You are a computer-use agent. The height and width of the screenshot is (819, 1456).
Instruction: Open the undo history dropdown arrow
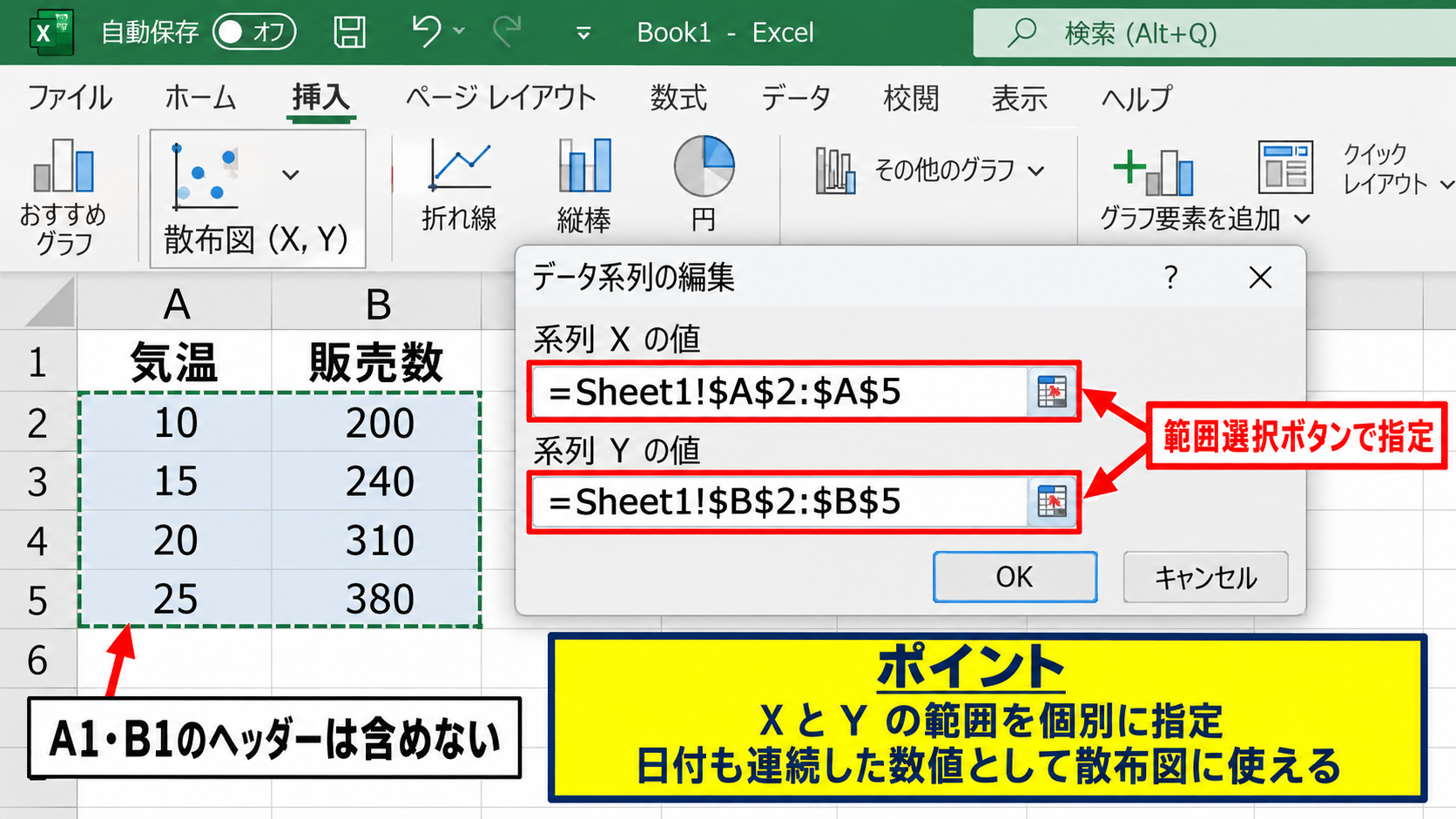[459, 32]
